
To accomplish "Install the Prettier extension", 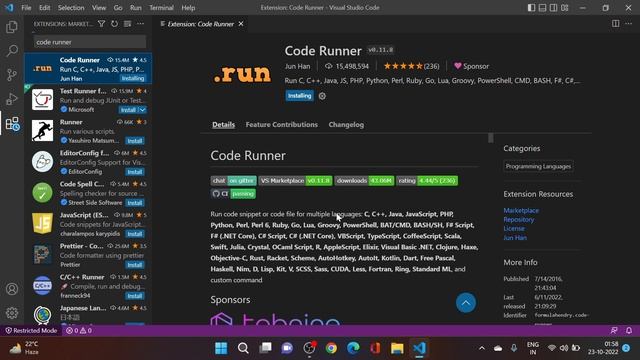I will [135, 265].
